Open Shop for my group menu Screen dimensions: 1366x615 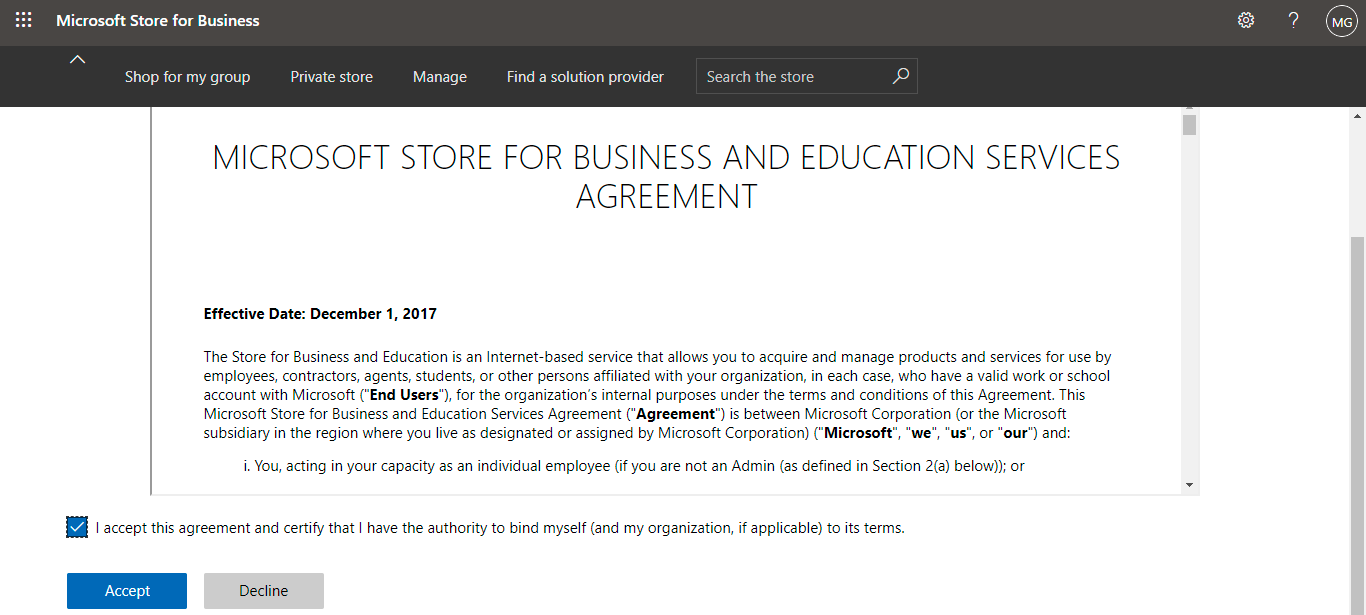pos(188,76)
